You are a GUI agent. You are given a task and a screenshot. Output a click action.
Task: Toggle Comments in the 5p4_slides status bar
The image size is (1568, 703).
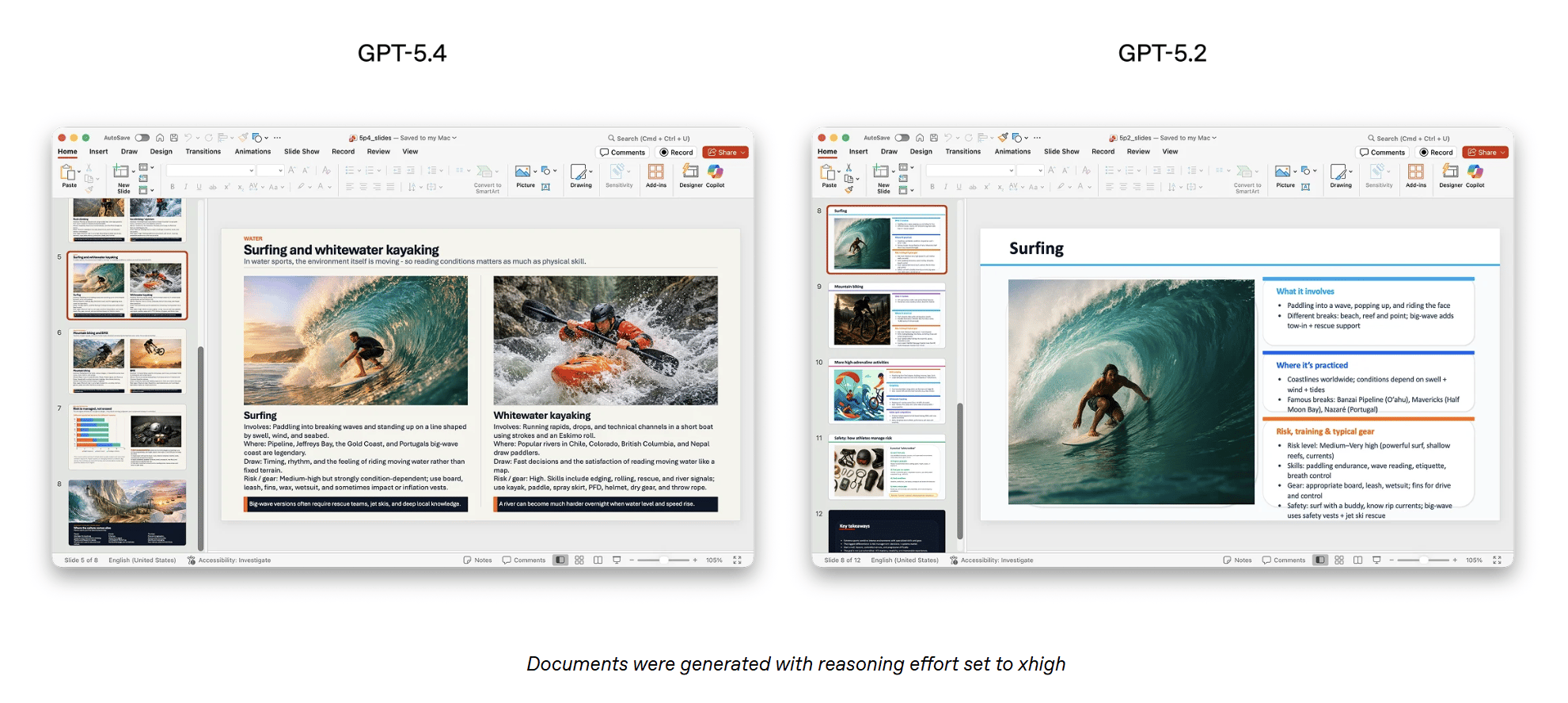(524, 560)
